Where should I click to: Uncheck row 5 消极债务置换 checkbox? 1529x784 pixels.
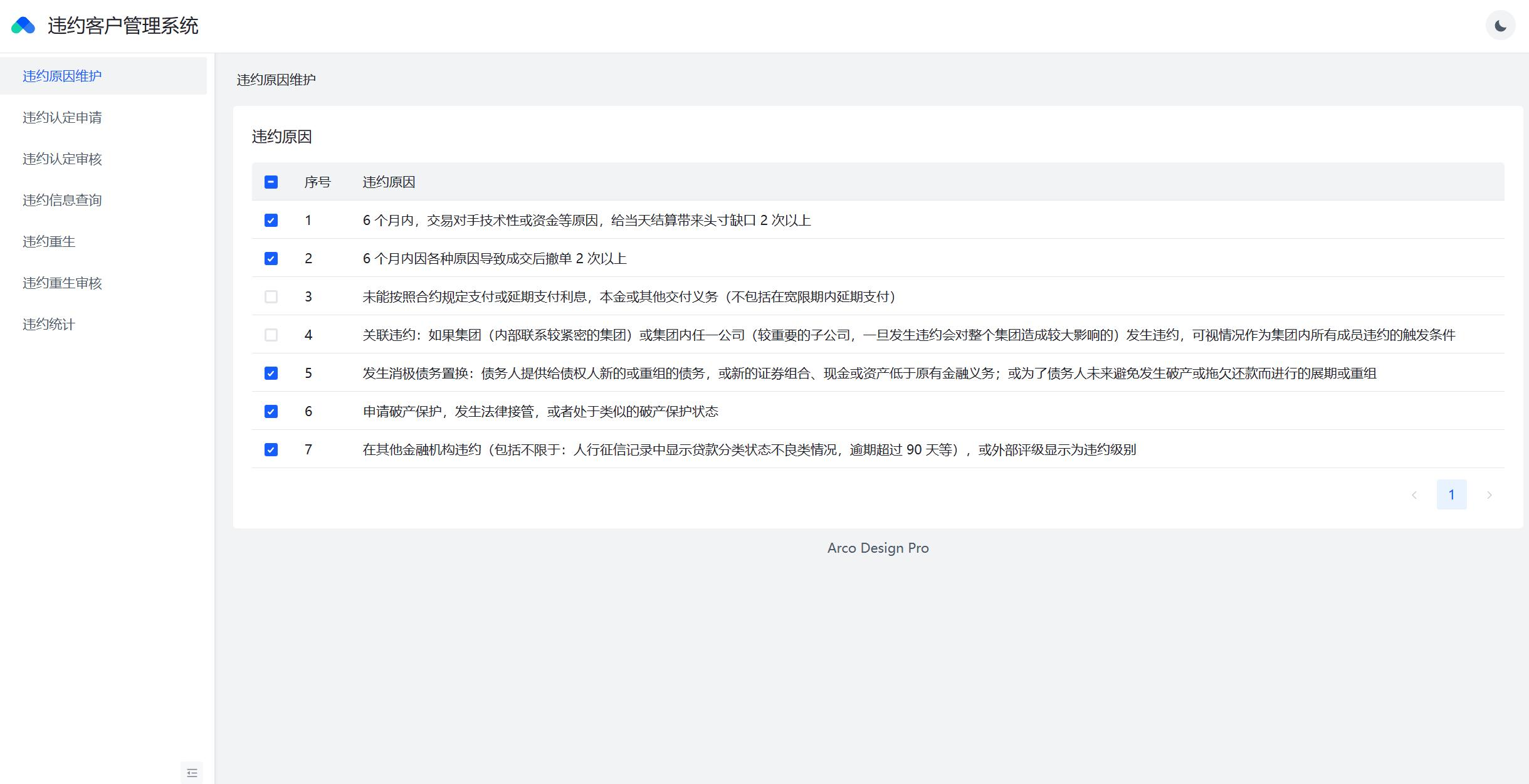[271, 374]
